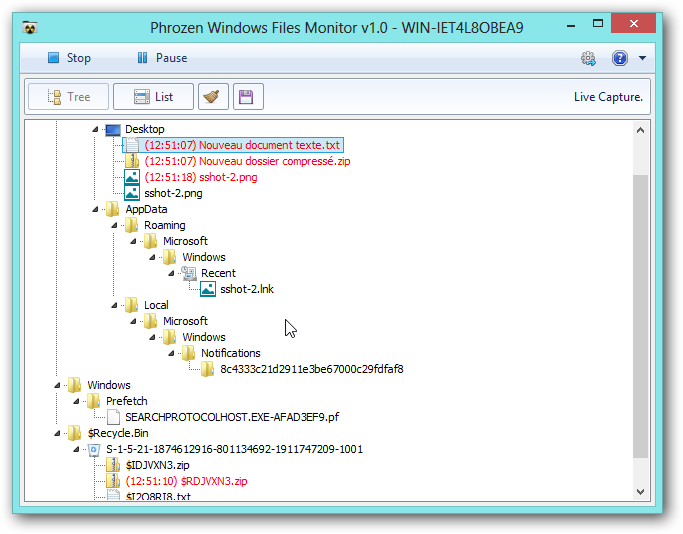This screenshot has height=534, width=683.
Task: Stop the file monitoring capture
Action: 69,58
